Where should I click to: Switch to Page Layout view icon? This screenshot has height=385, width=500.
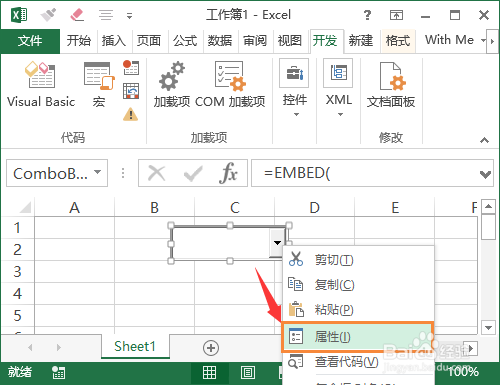point(248,373)
